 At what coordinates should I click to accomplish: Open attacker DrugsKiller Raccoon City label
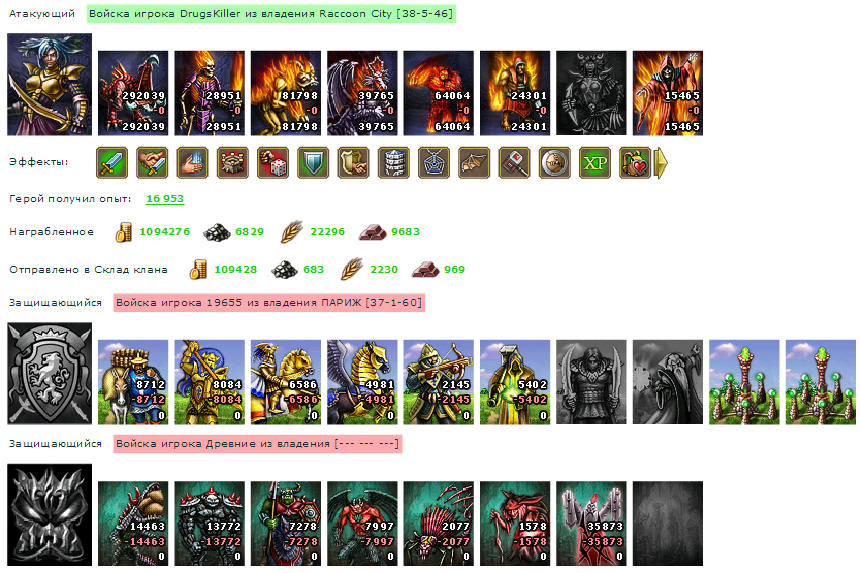[x=271, y=14]
